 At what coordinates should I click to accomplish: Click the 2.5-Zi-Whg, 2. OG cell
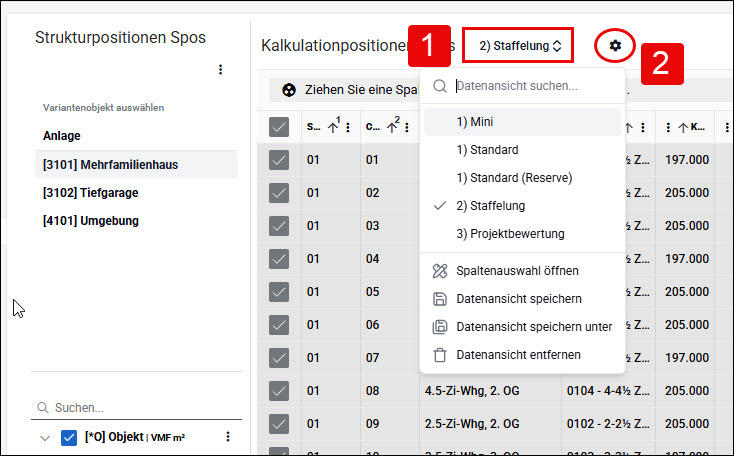click(490, 424)
